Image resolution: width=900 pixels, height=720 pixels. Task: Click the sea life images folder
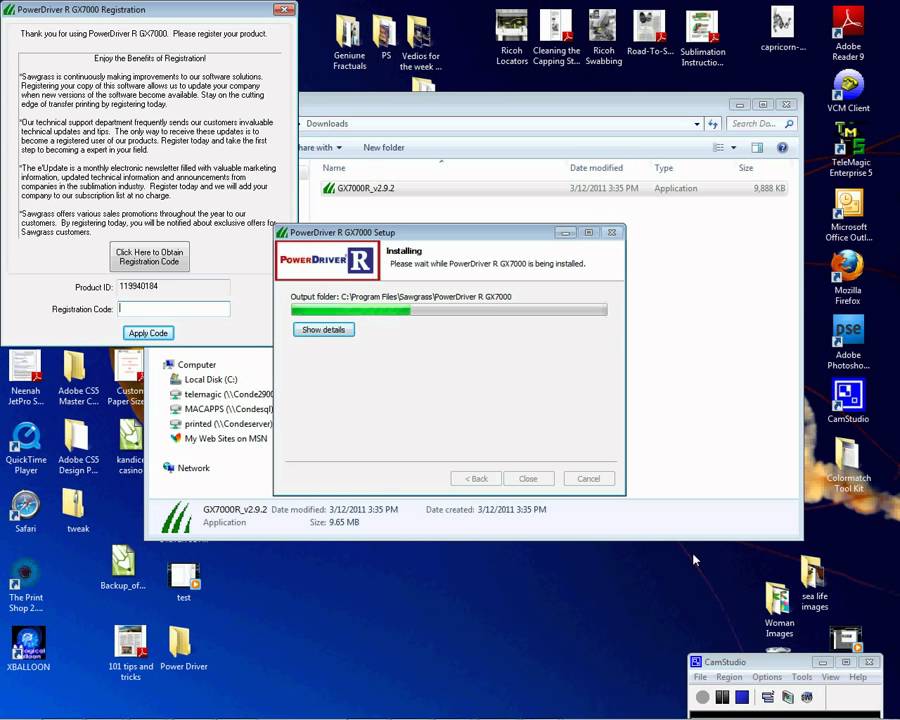pos(814,583)
